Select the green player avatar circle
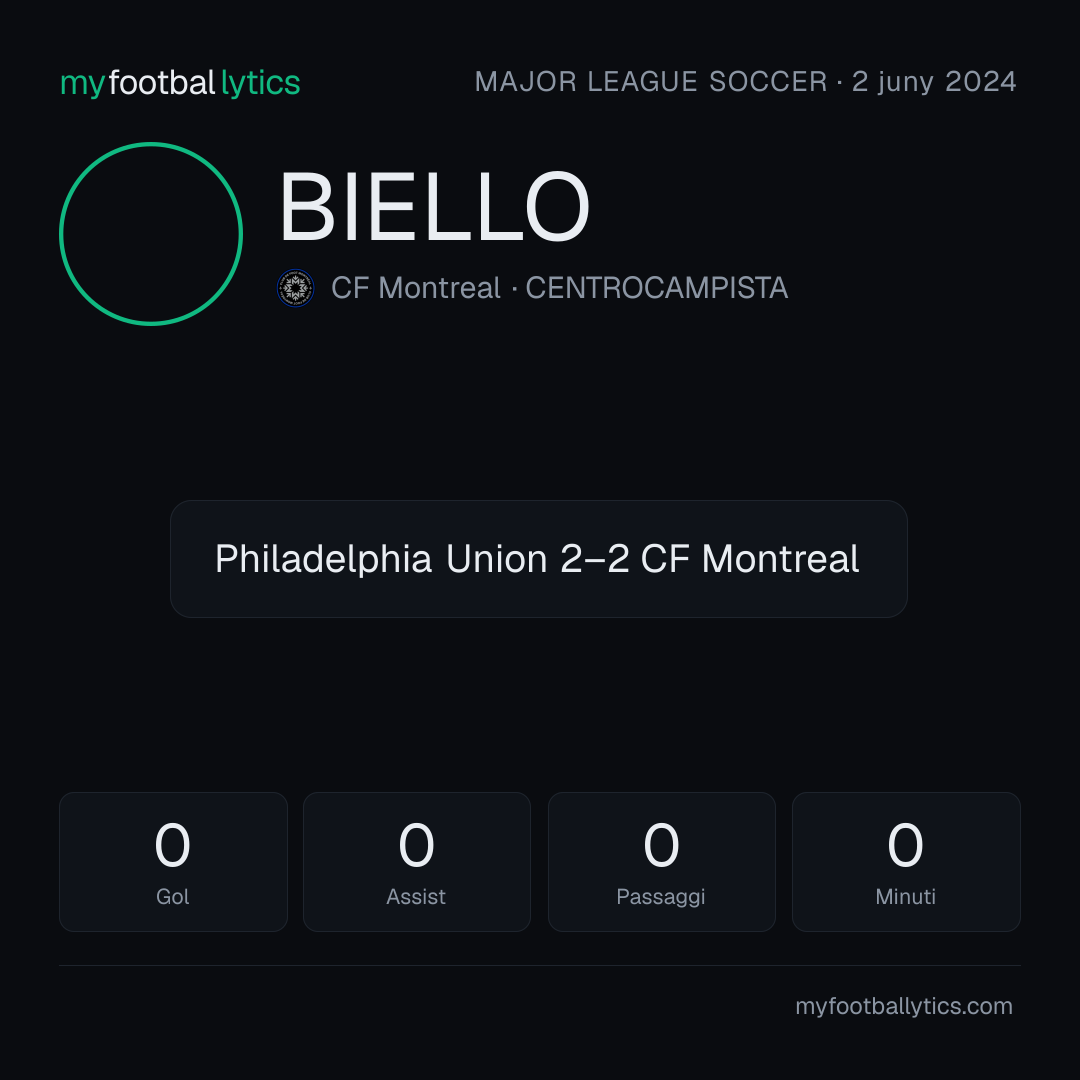Screen dimensions: 1080x1080 [151, 234]
